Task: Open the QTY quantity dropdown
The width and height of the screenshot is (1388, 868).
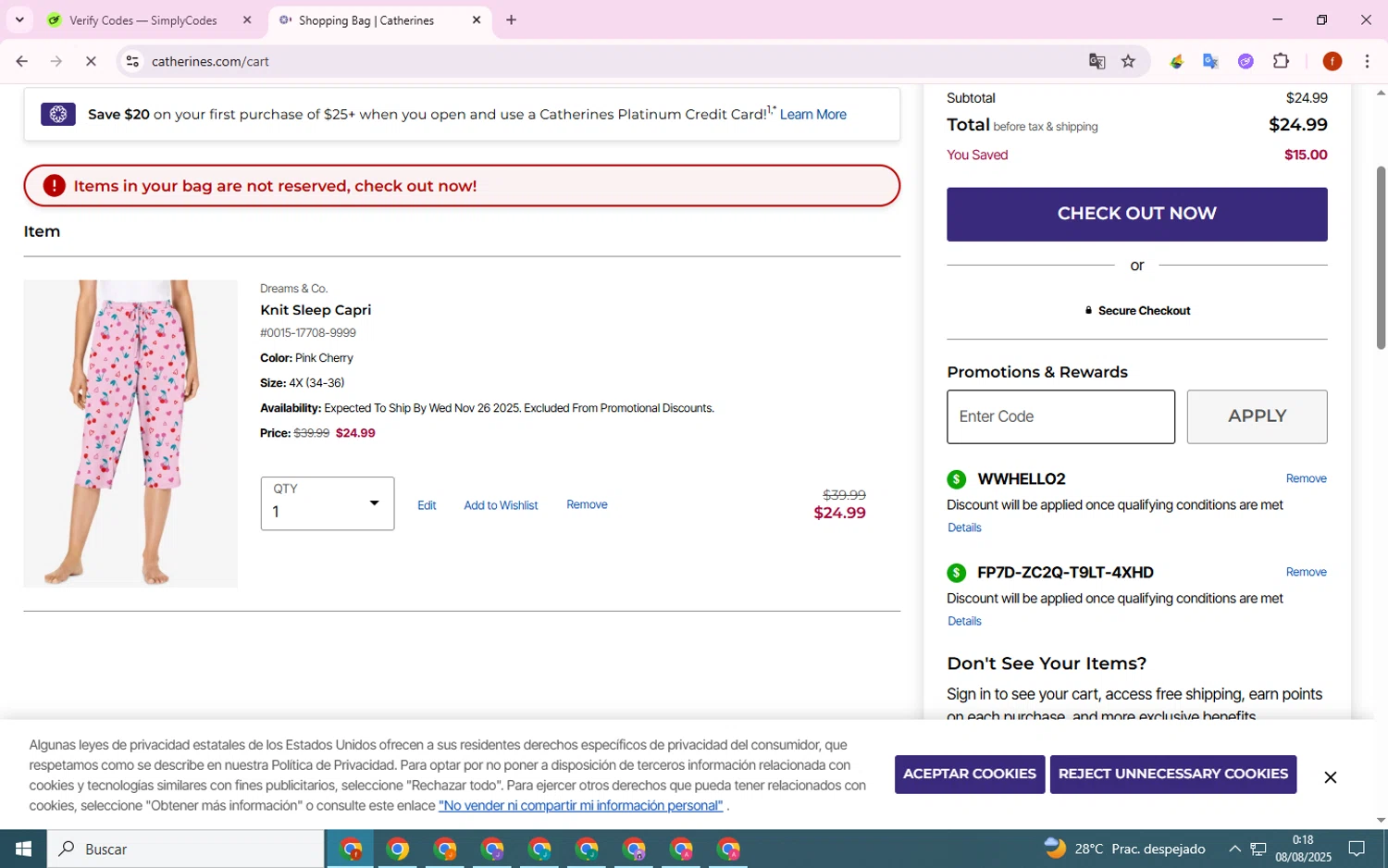Action: coord(328,503)
